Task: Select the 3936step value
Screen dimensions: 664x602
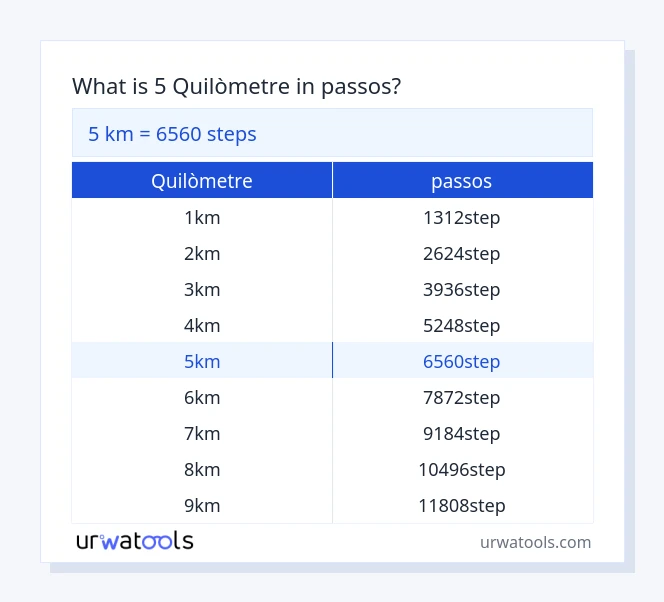Action: [x=462, y=289]
